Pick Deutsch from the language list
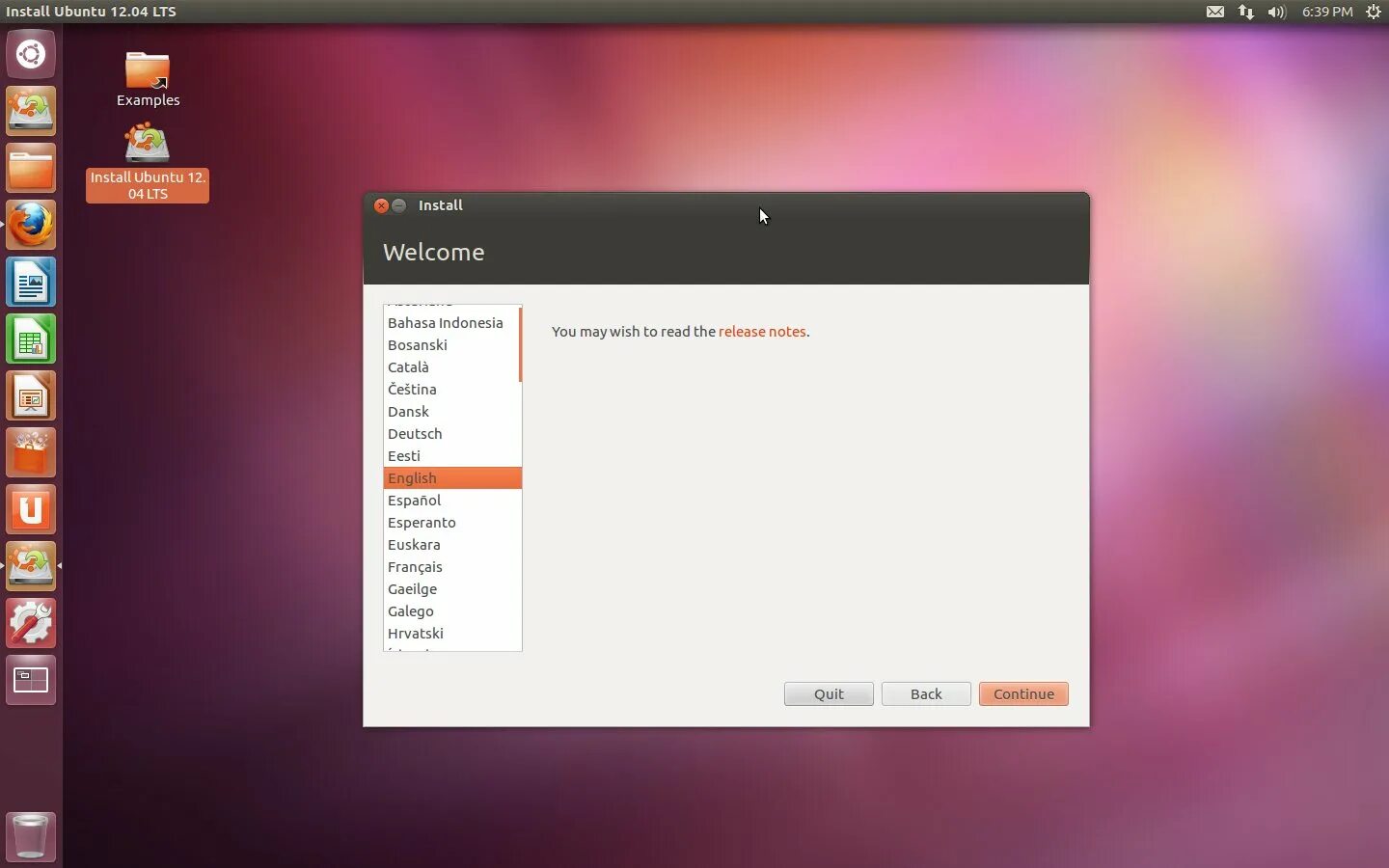 (x=450, y=433)
